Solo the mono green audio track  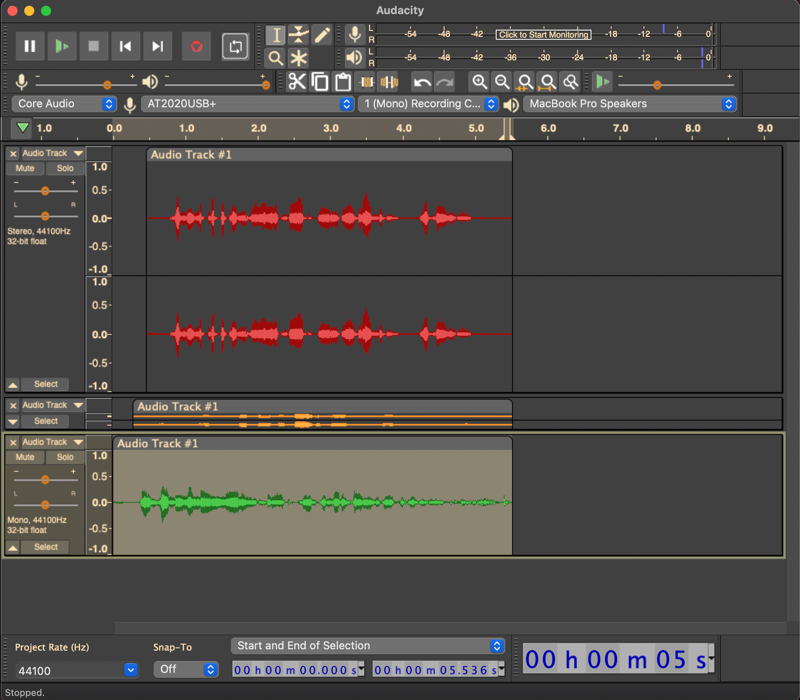65,457
